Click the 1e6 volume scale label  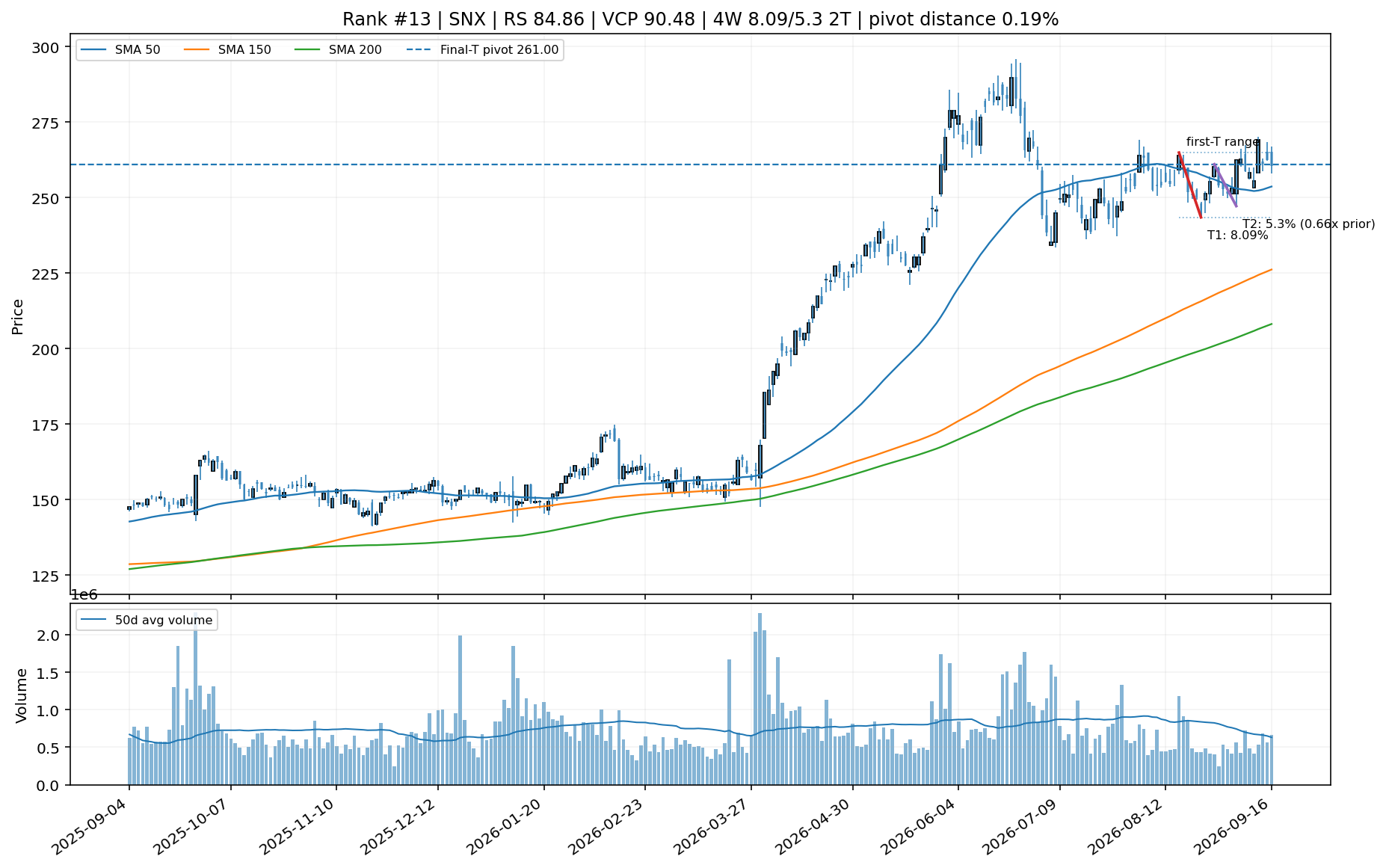click(x=84, y=595)
